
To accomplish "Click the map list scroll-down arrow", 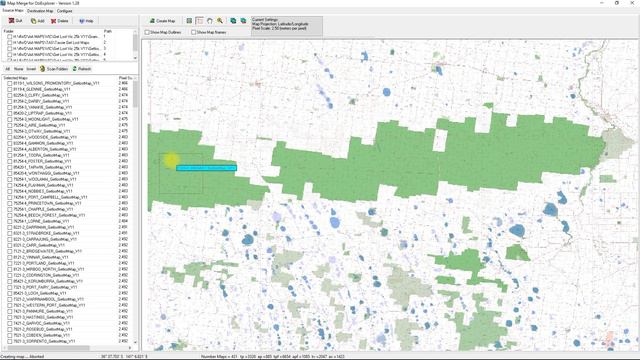I will [x=136, y=343].
